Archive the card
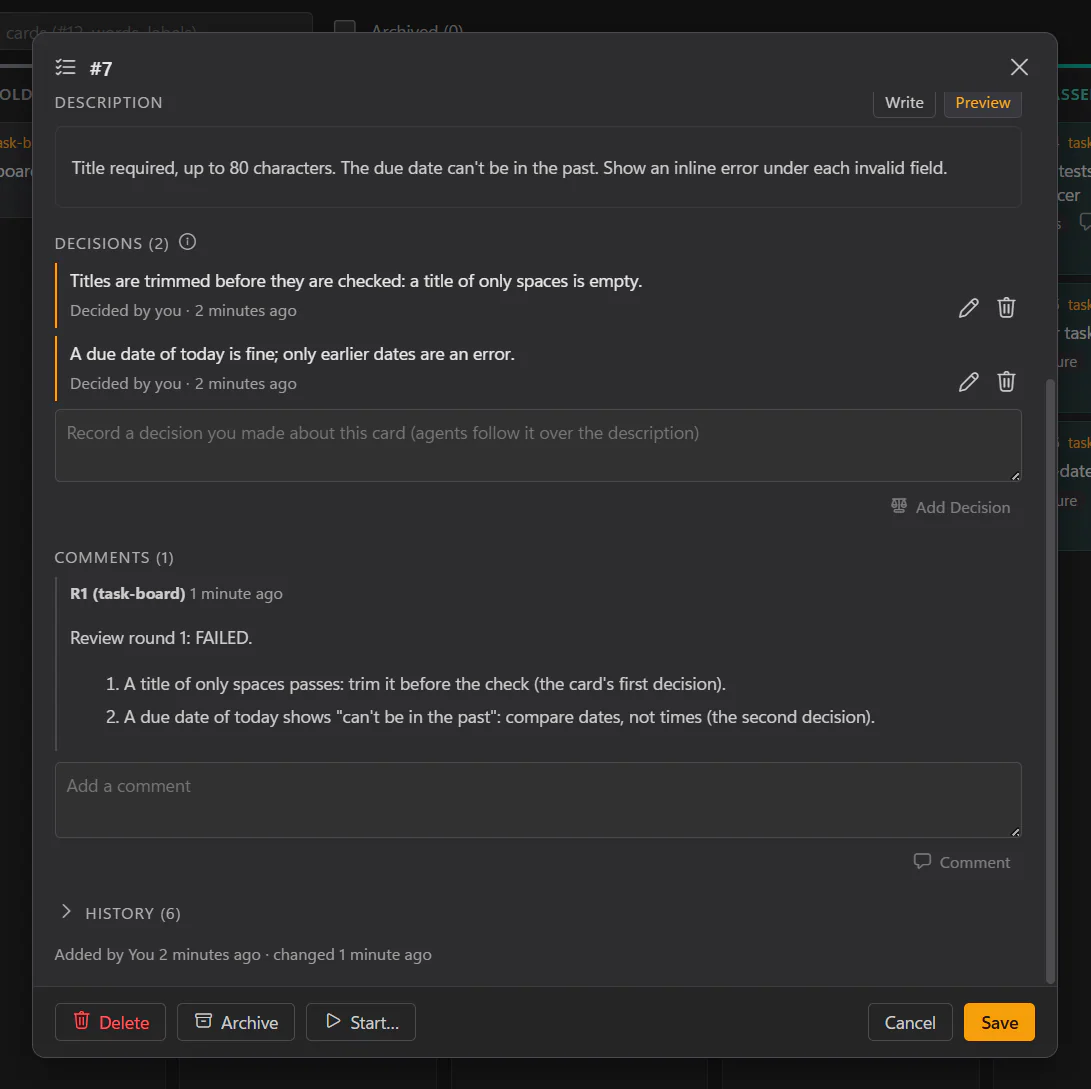1091x1089 pixels. [236, 1022]
